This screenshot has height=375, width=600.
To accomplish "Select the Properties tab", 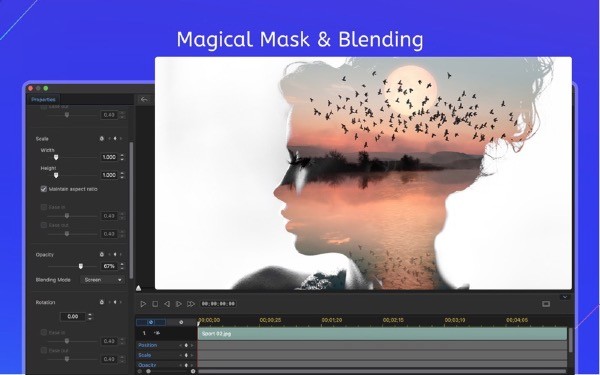I will click(x=43, y=99).
